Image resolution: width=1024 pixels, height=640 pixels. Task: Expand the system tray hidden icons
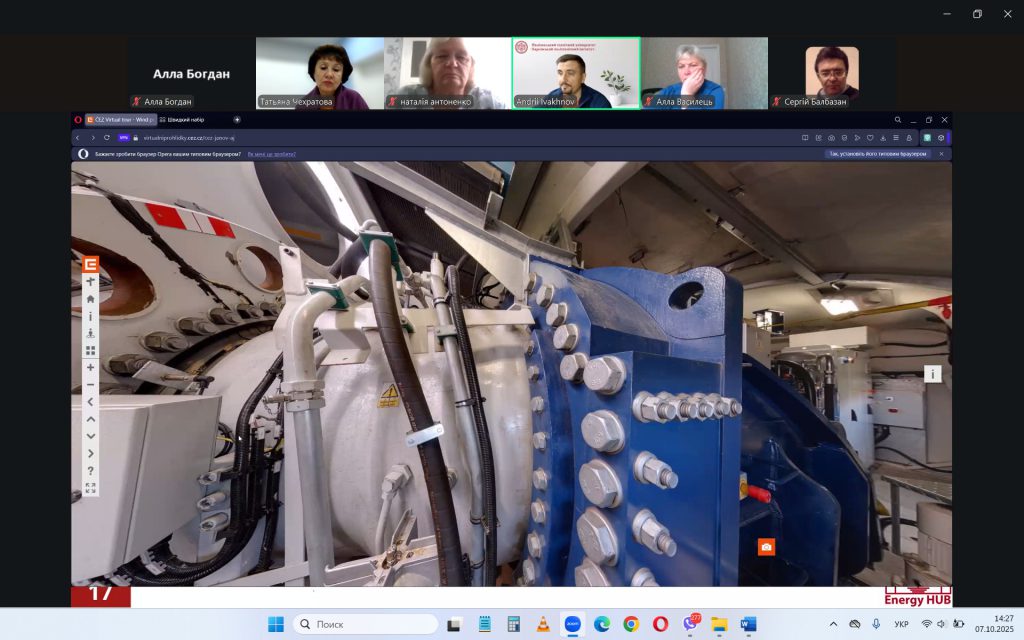tap(833, 624)
